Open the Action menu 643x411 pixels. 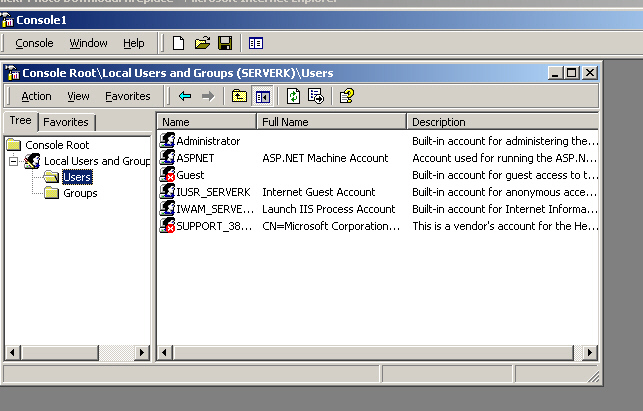pos(36,96)
